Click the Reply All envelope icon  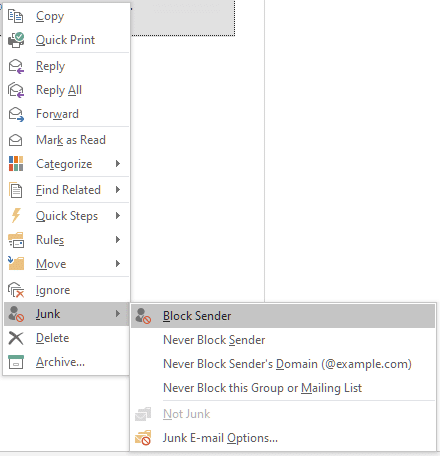(x=16, y=90)
